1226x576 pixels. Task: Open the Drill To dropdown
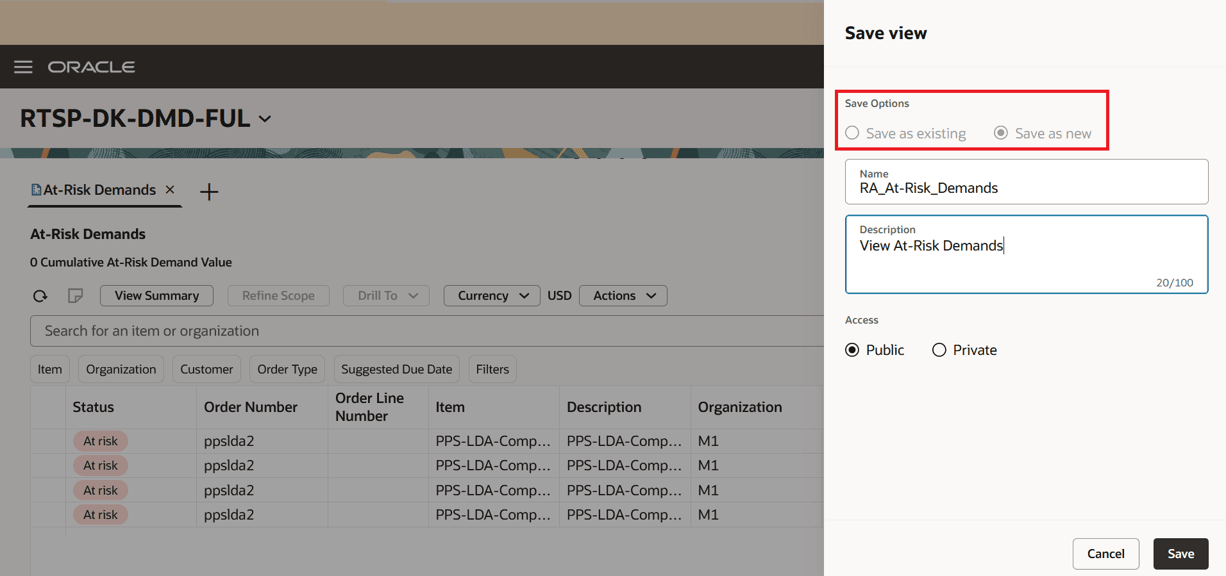(x=386, y=296)
